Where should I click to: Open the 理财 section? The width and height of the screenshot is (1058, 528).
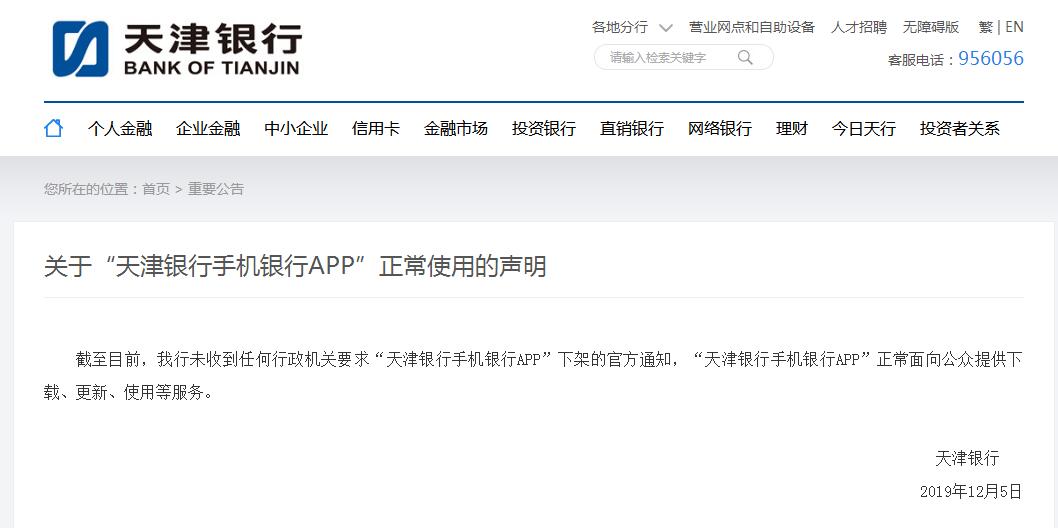click(x=792, y=129)
